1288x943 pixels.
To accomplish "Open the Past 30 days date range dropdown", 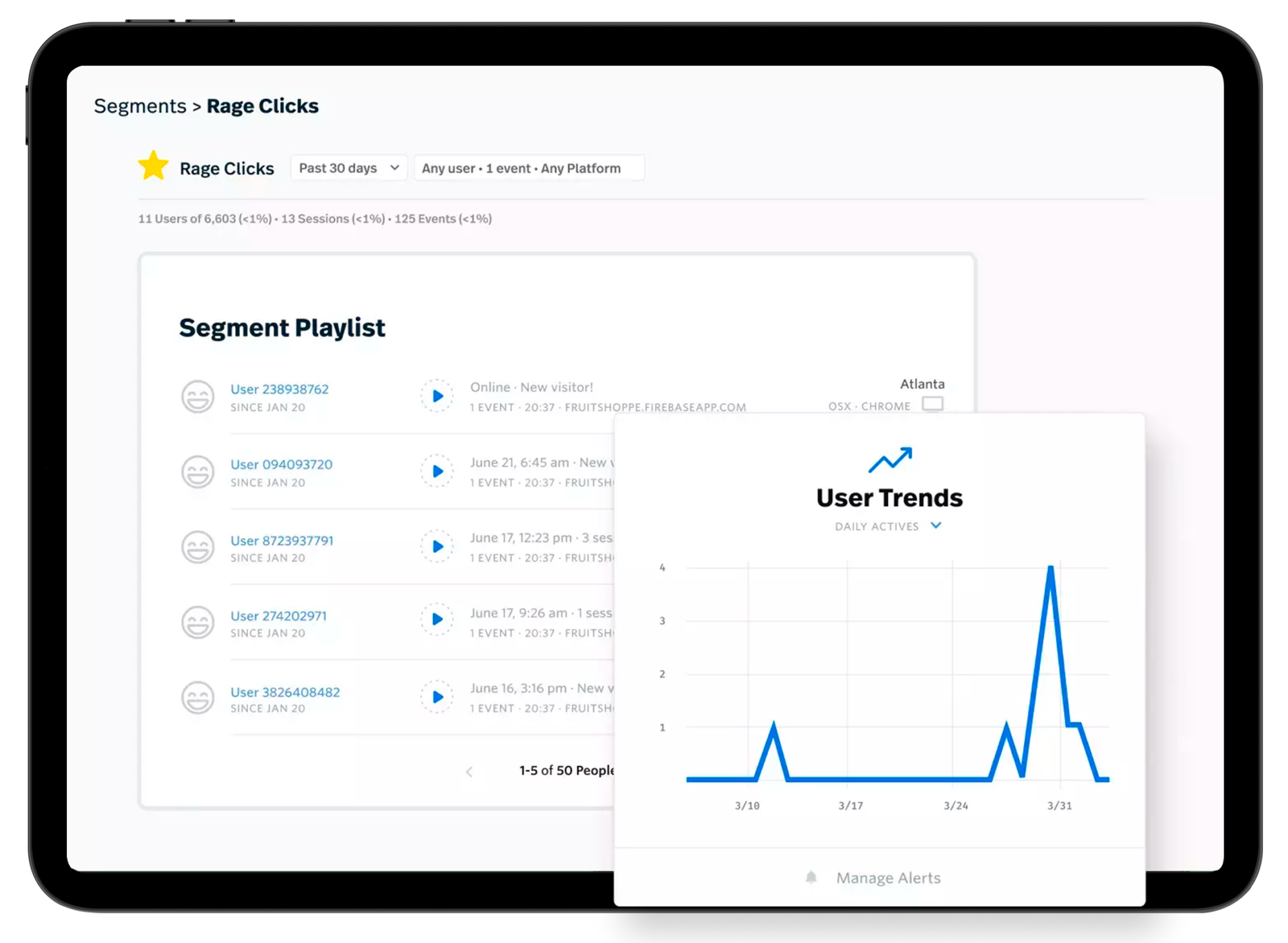I will 348,167.
